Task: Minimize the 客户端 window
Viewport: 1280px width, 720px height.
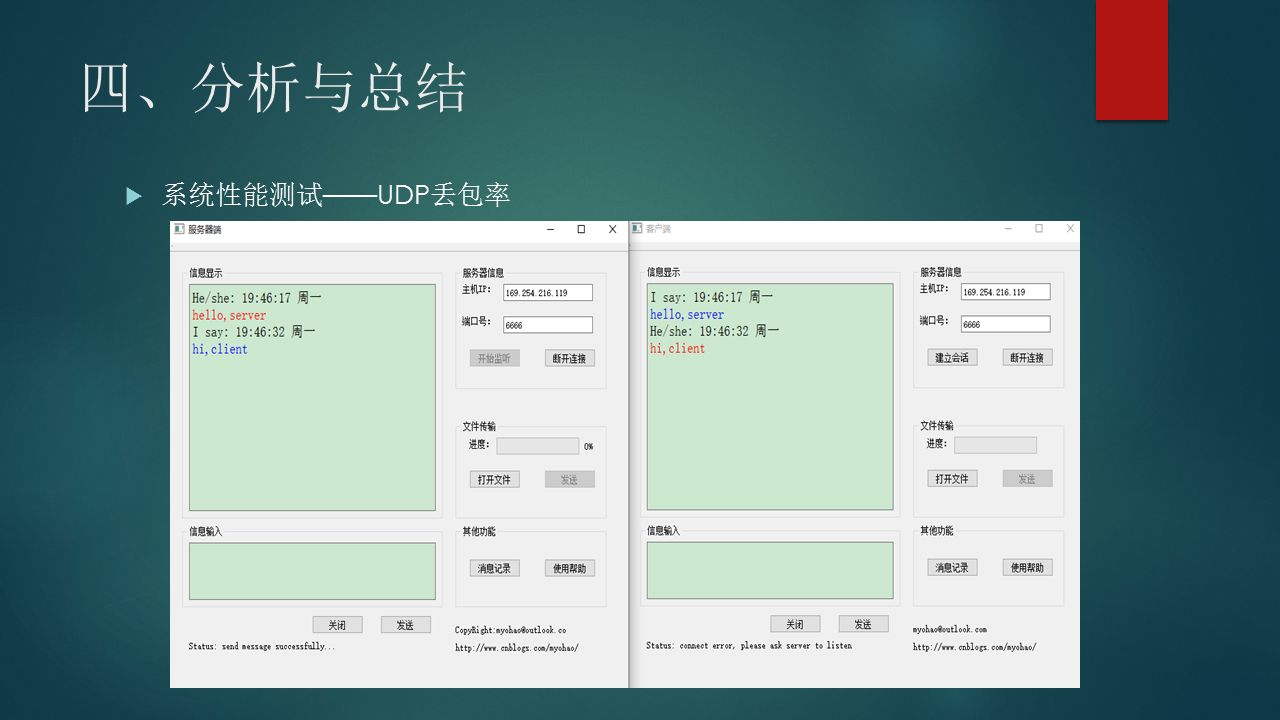Action: [1008, 229]
